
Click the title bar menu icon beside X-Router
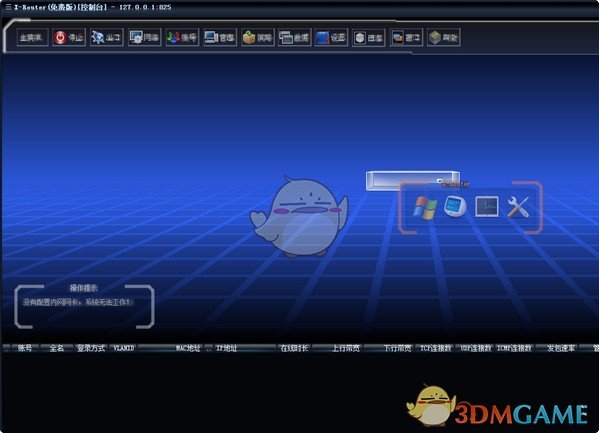pyautogui.click(x=8, y=7)
